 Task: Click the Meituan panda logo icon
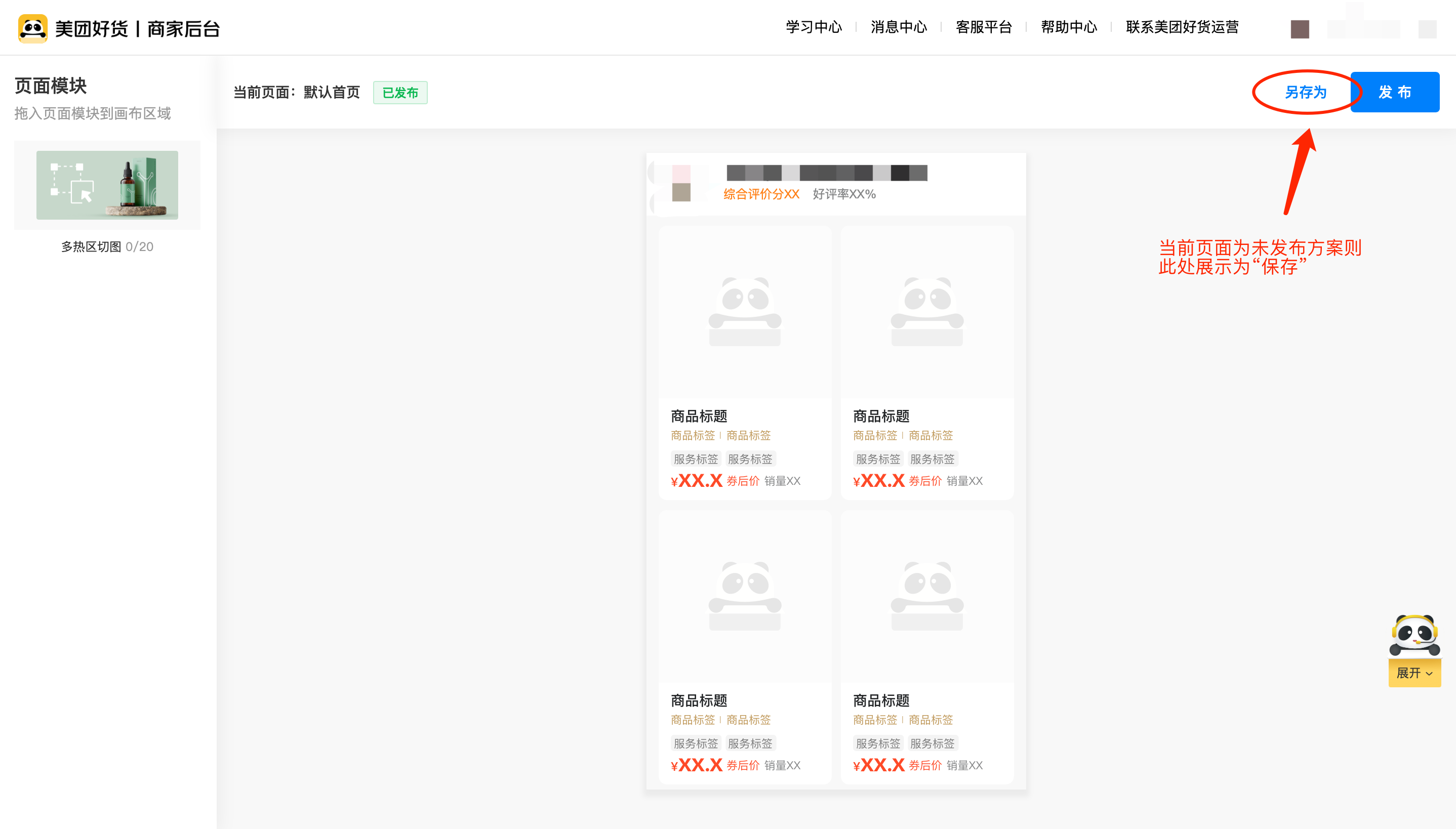(x=32, y=28)
